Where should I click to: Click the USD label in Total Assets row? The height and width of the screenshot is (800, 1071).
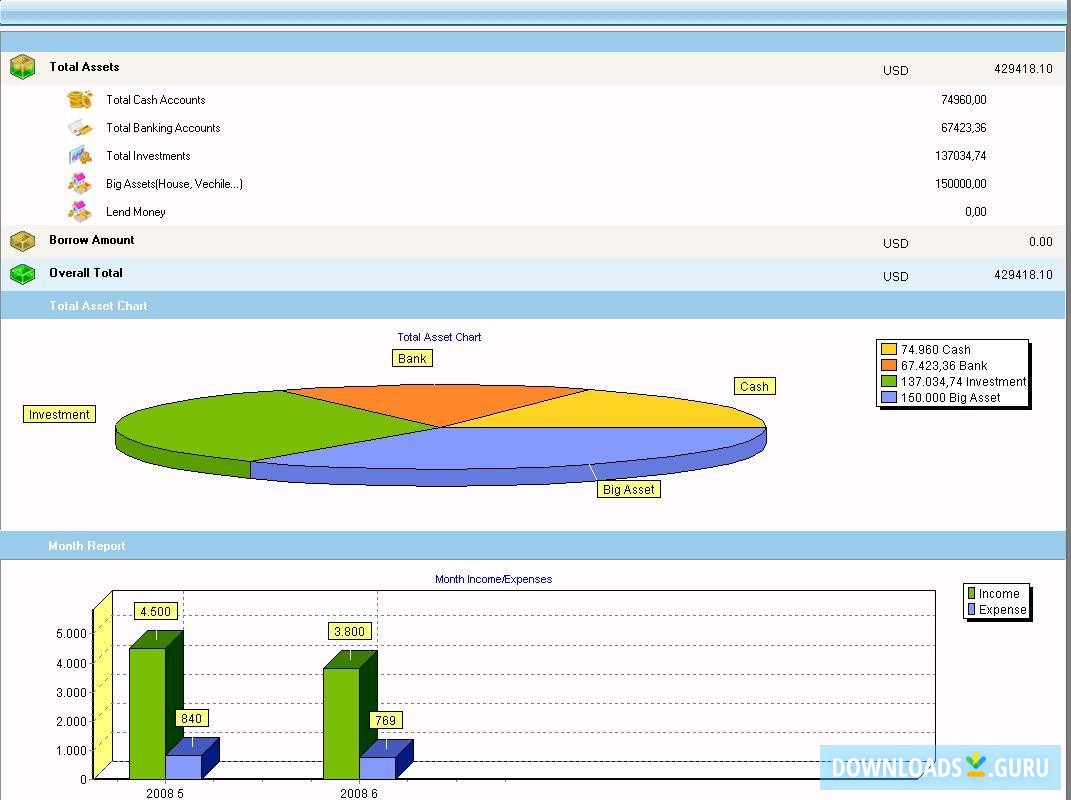(895, 70)
